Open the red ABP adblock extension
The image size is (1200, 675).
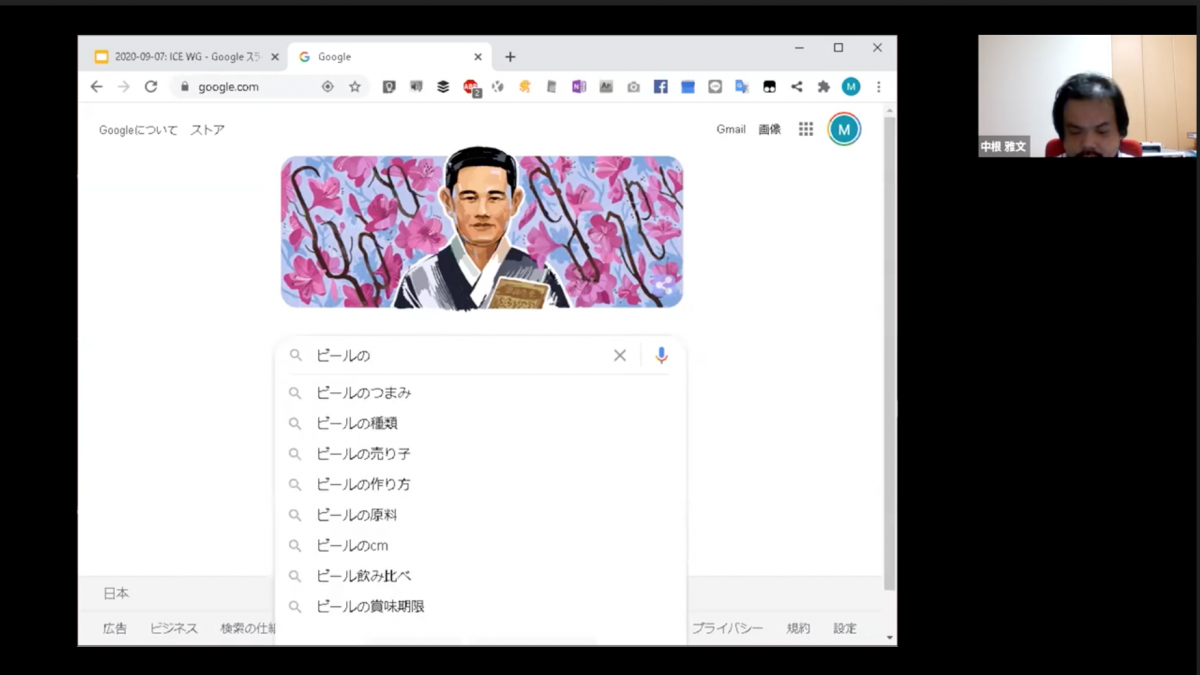[470, 87]
